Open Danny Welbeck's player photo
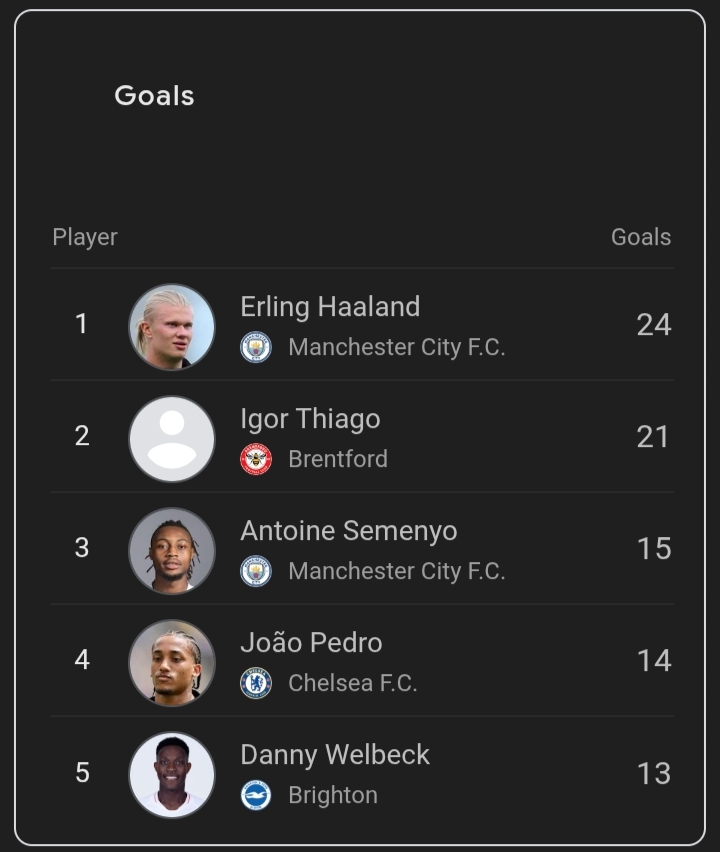The image size is (720, 852). point(172,774)
